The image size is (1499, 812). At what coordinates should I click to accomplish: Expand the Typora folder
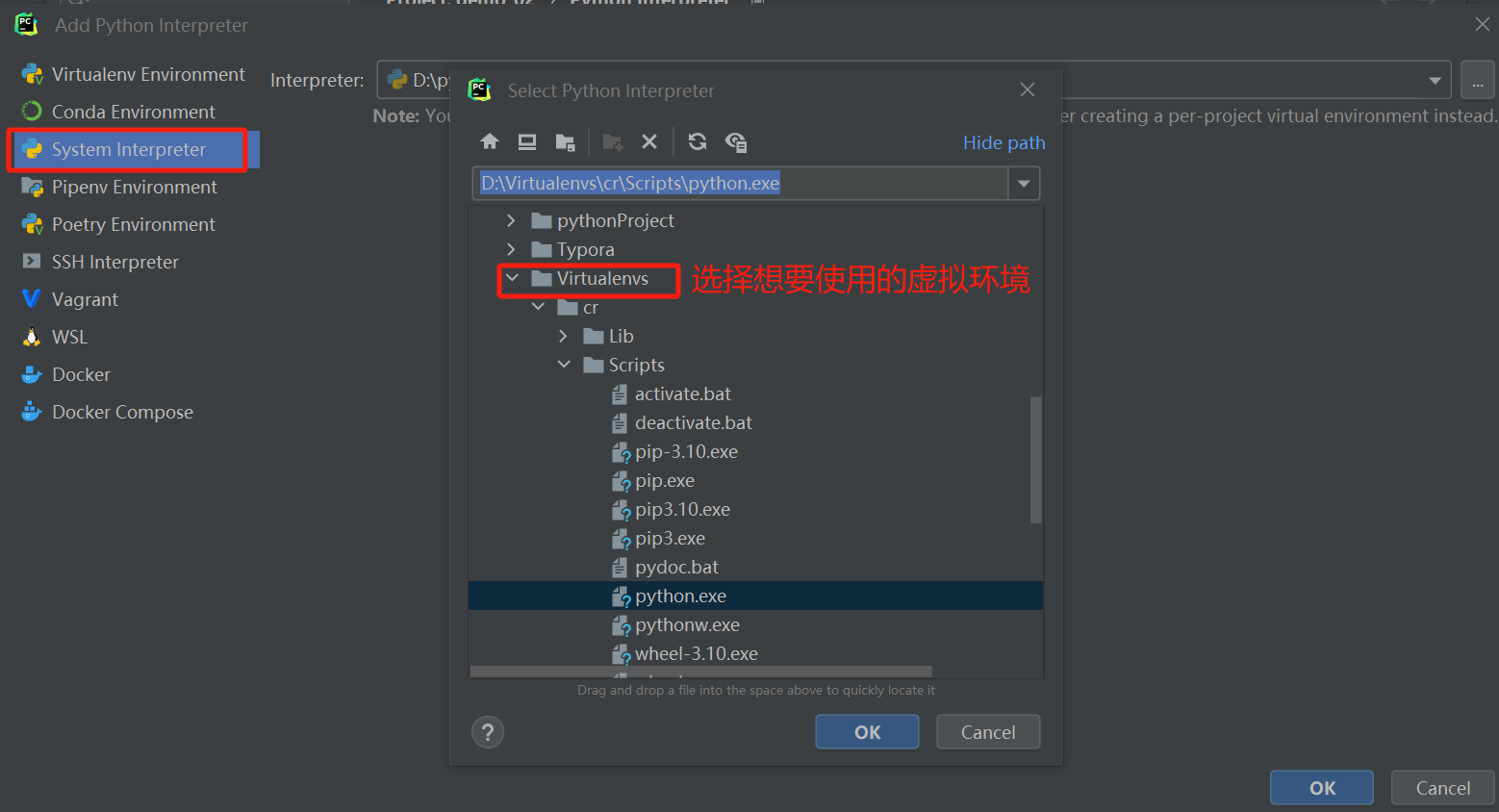coord(511,249)
